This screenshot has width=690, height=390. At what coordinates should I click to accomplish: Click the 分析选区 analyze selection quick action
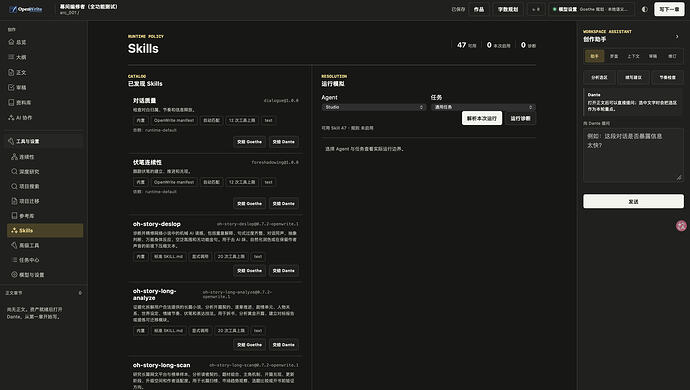599,77
